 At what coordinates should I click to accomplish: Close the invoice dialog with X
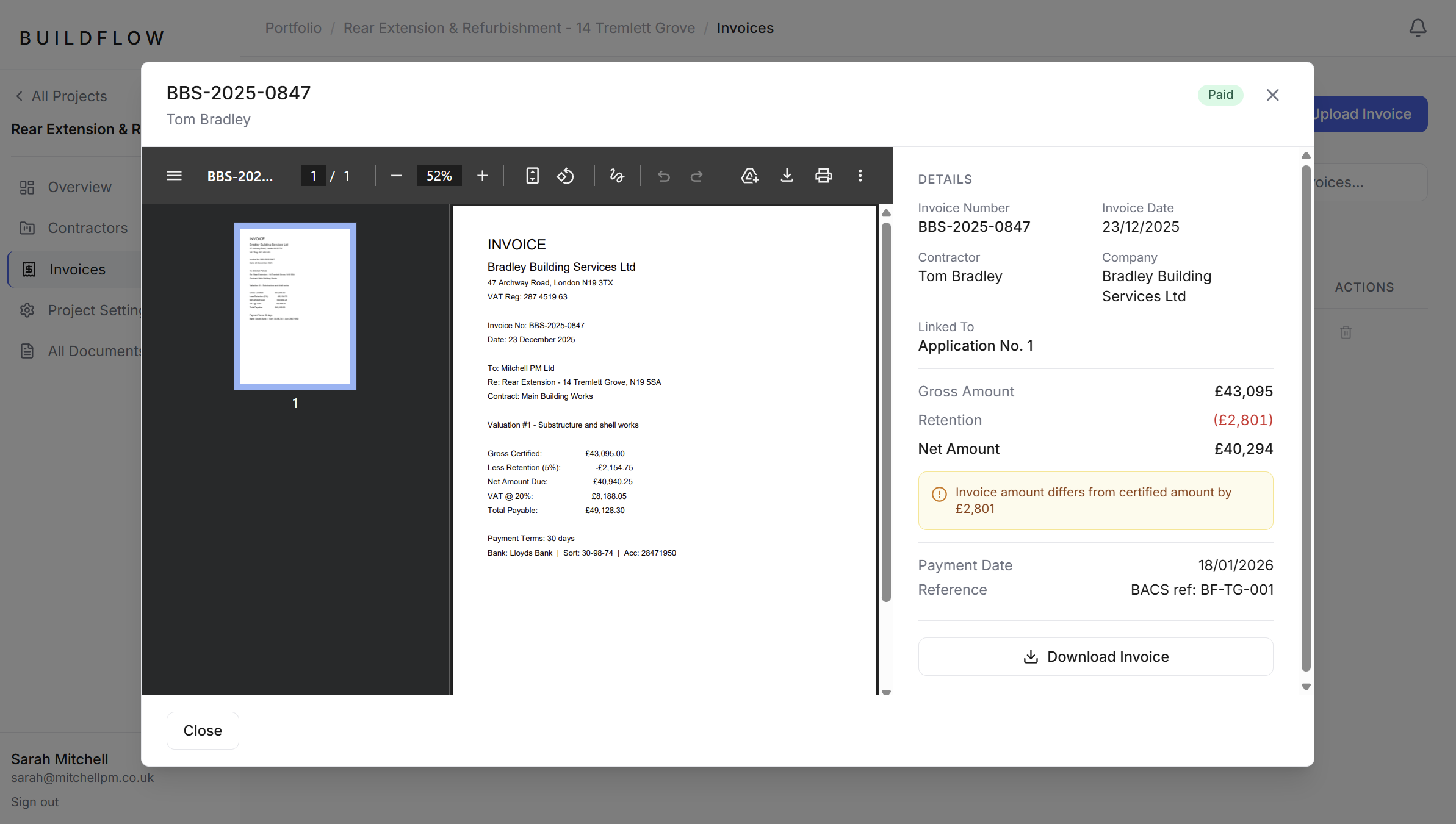point(1272,95)
